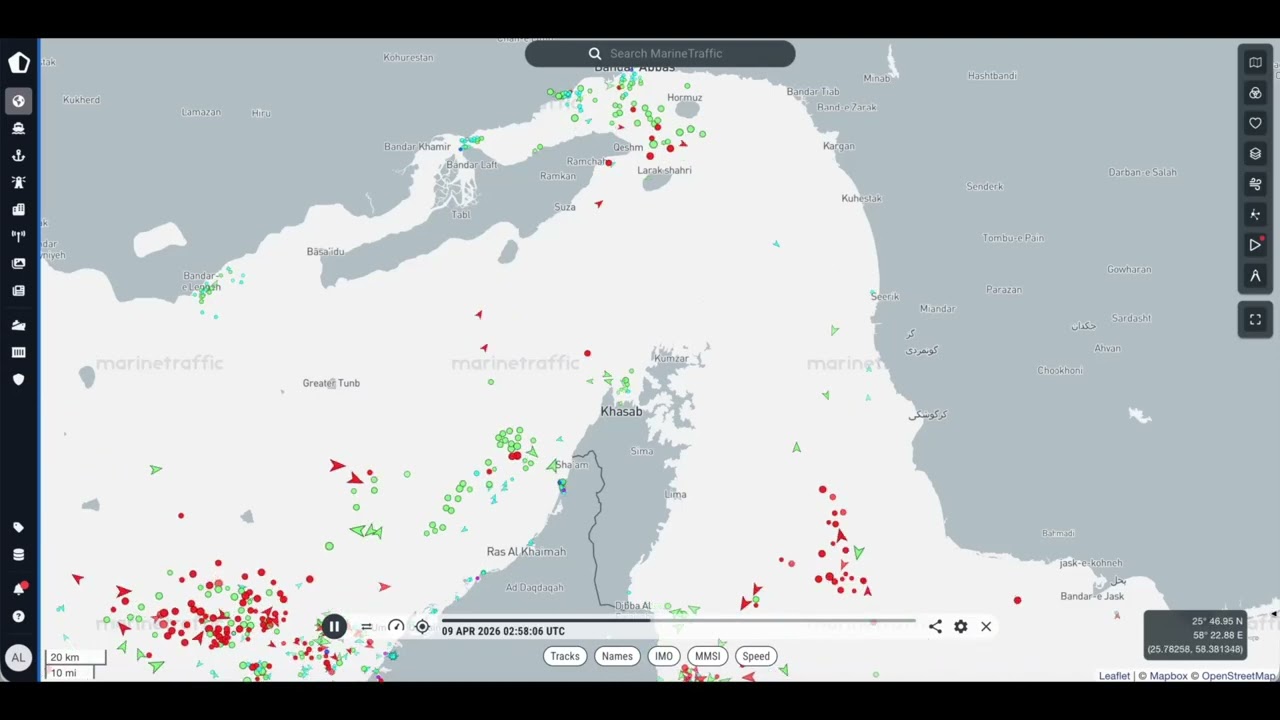
Task: Open the density routes network icon
Action: 1255,215
